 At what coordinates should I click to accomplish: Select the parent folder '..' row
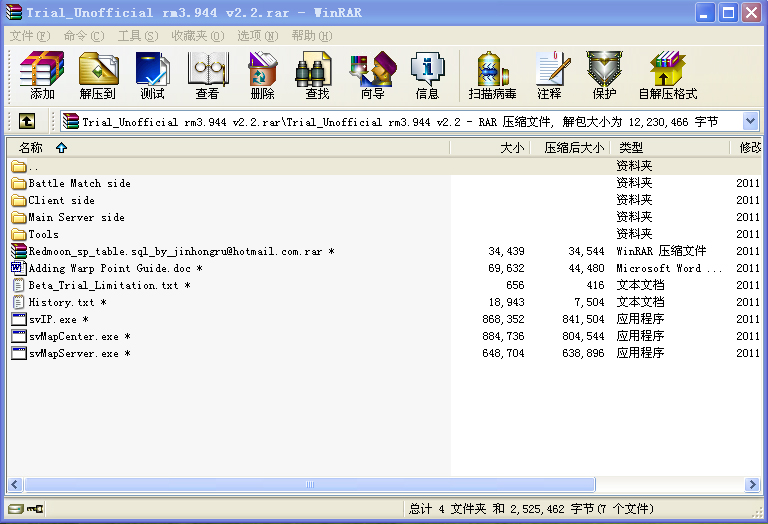[x=384, y=166]
